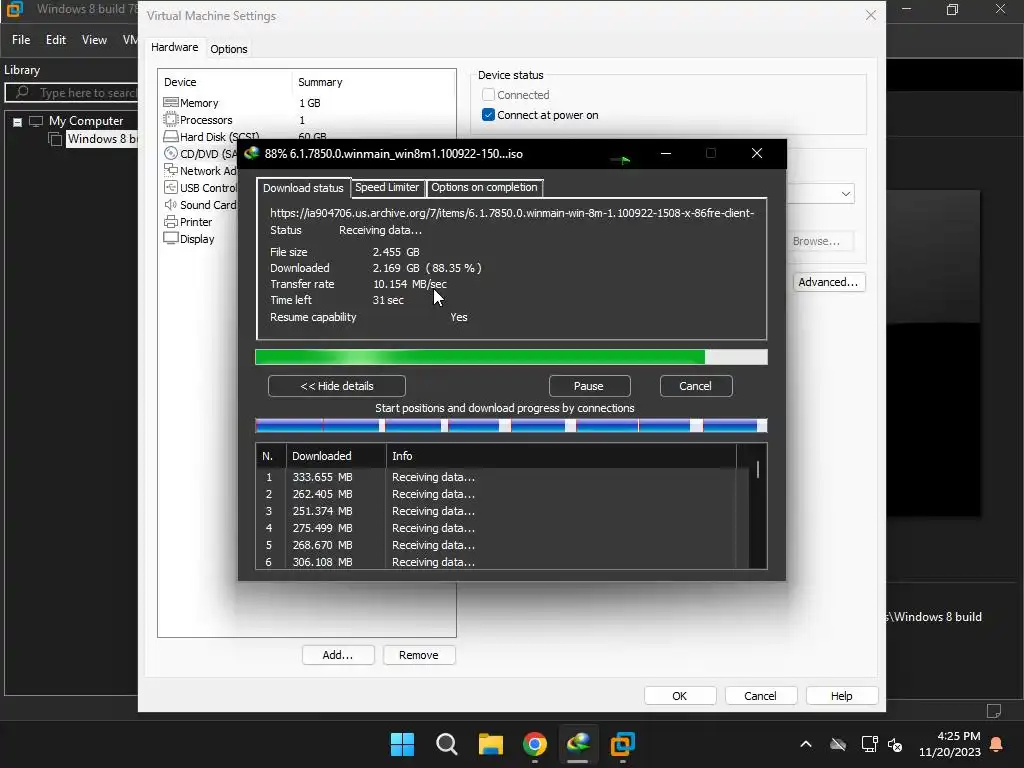Collapse the My Computer tree node
Image resolution: width=1024 pixels, height=768 pixels.
(18, 121)
